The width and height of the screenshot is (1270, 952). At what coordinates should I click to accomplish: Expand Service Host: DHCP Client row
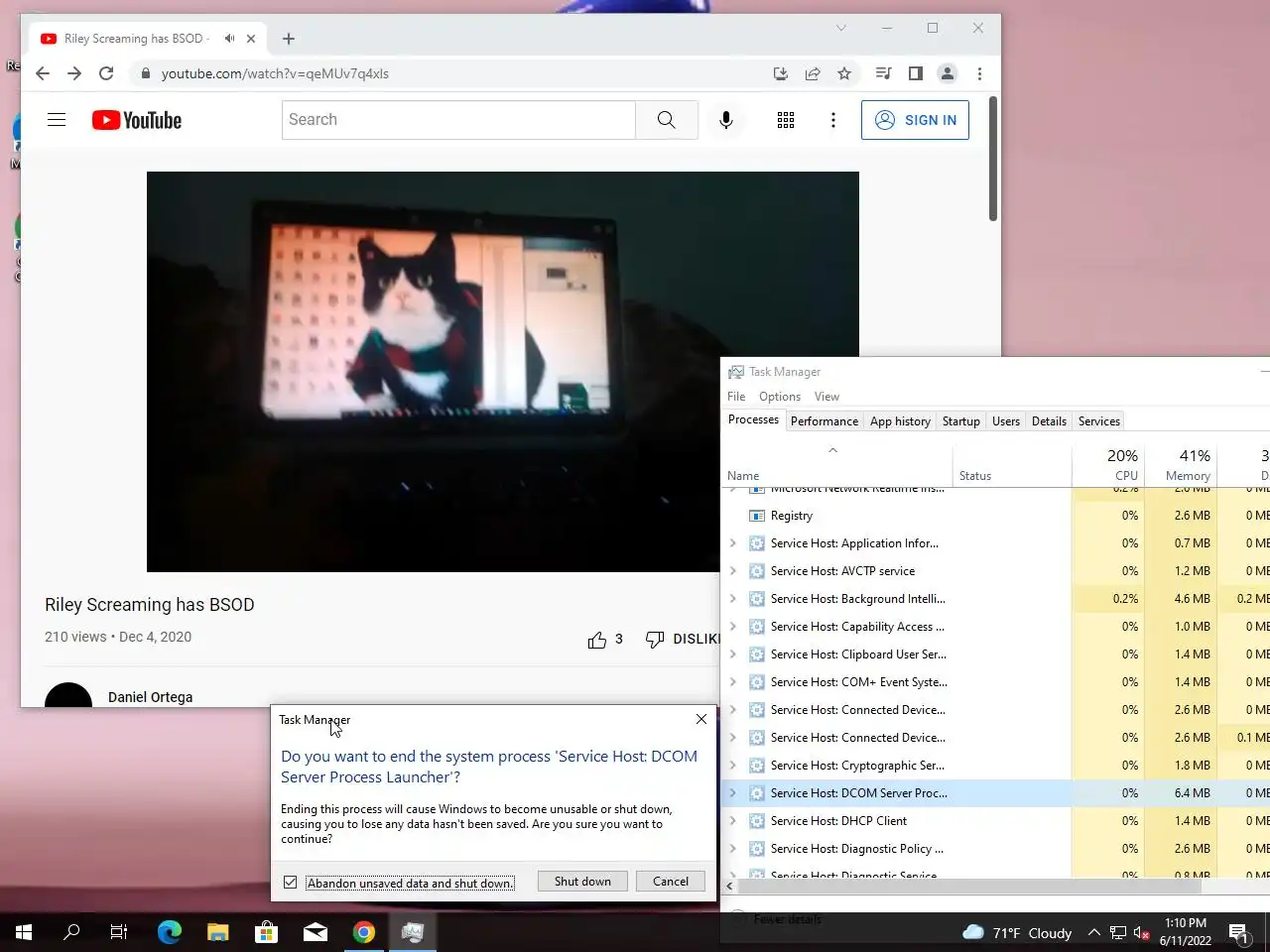(x=733, y=821)
